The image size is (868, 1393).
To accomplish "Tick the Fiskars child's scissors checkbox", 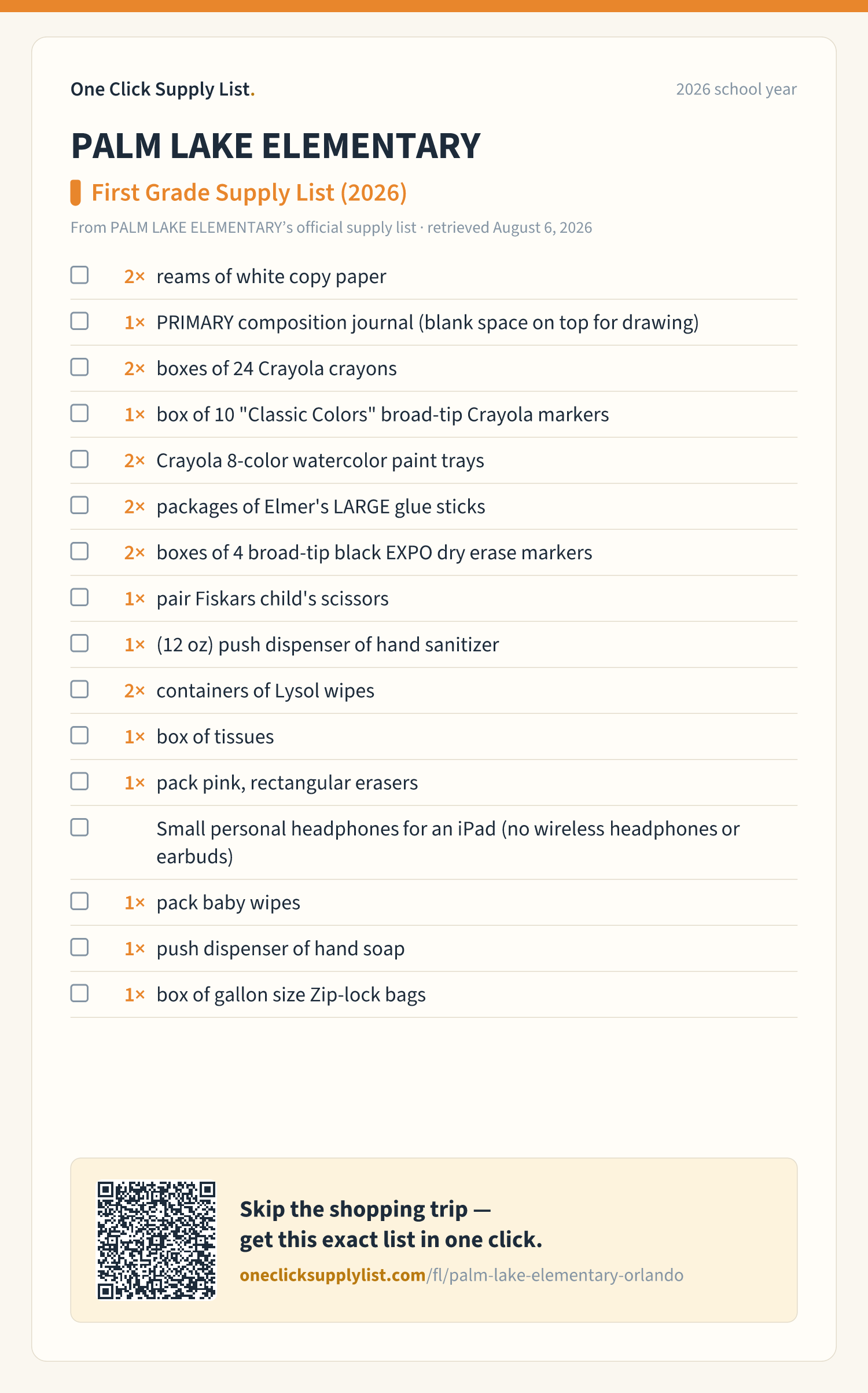I will click(x=79, y=597).
